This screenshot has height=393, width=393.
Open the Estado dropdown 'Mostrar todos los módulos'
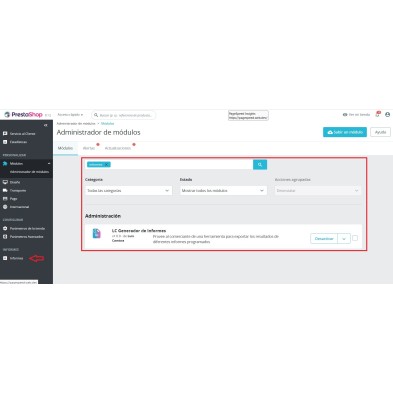(223, 191)
